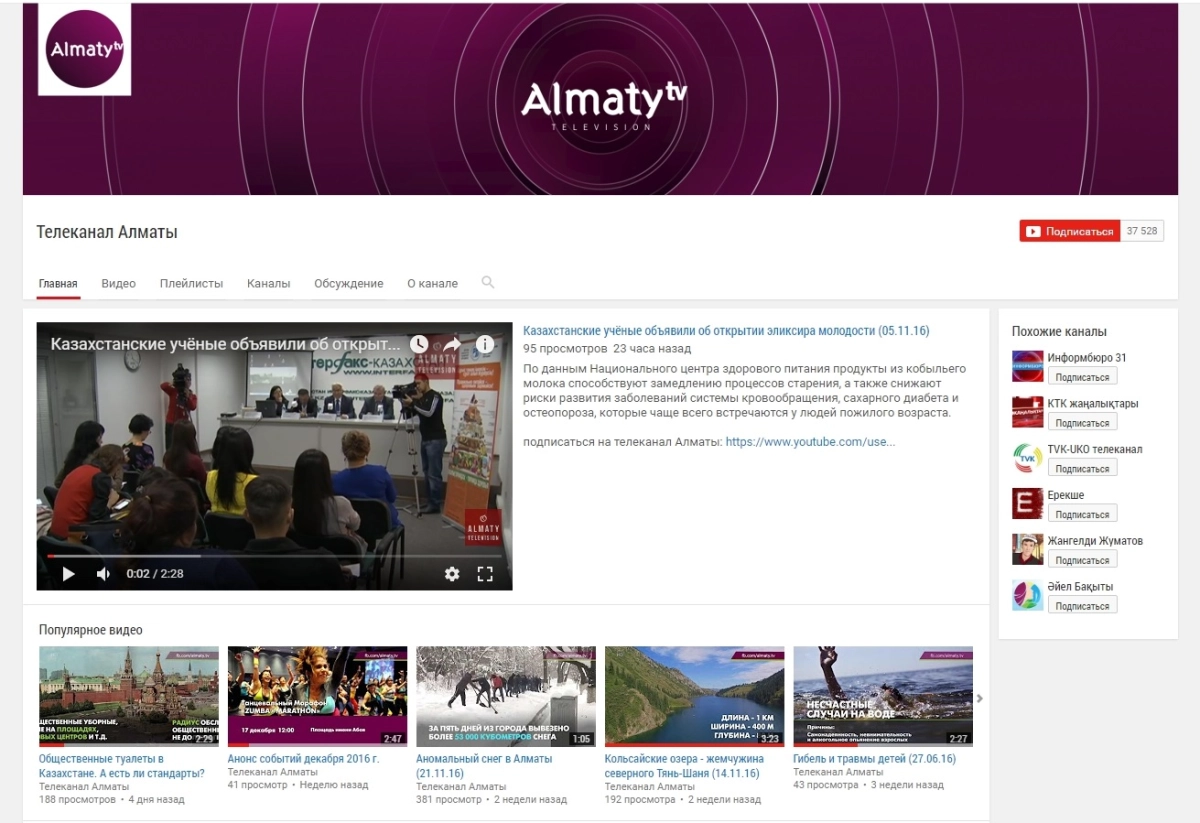Open player settings gear
The image size is (1200, 823).
click(452, 574)
